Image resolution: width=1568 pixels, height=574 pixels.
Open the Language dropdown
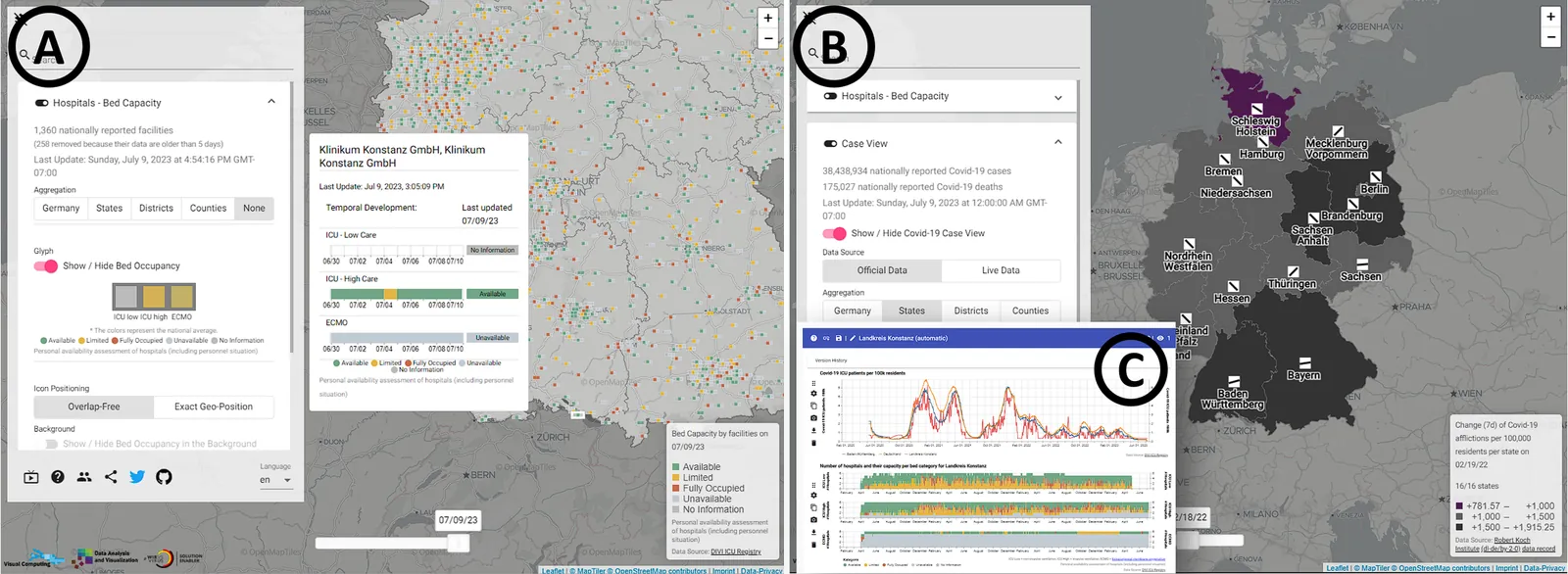275,480
